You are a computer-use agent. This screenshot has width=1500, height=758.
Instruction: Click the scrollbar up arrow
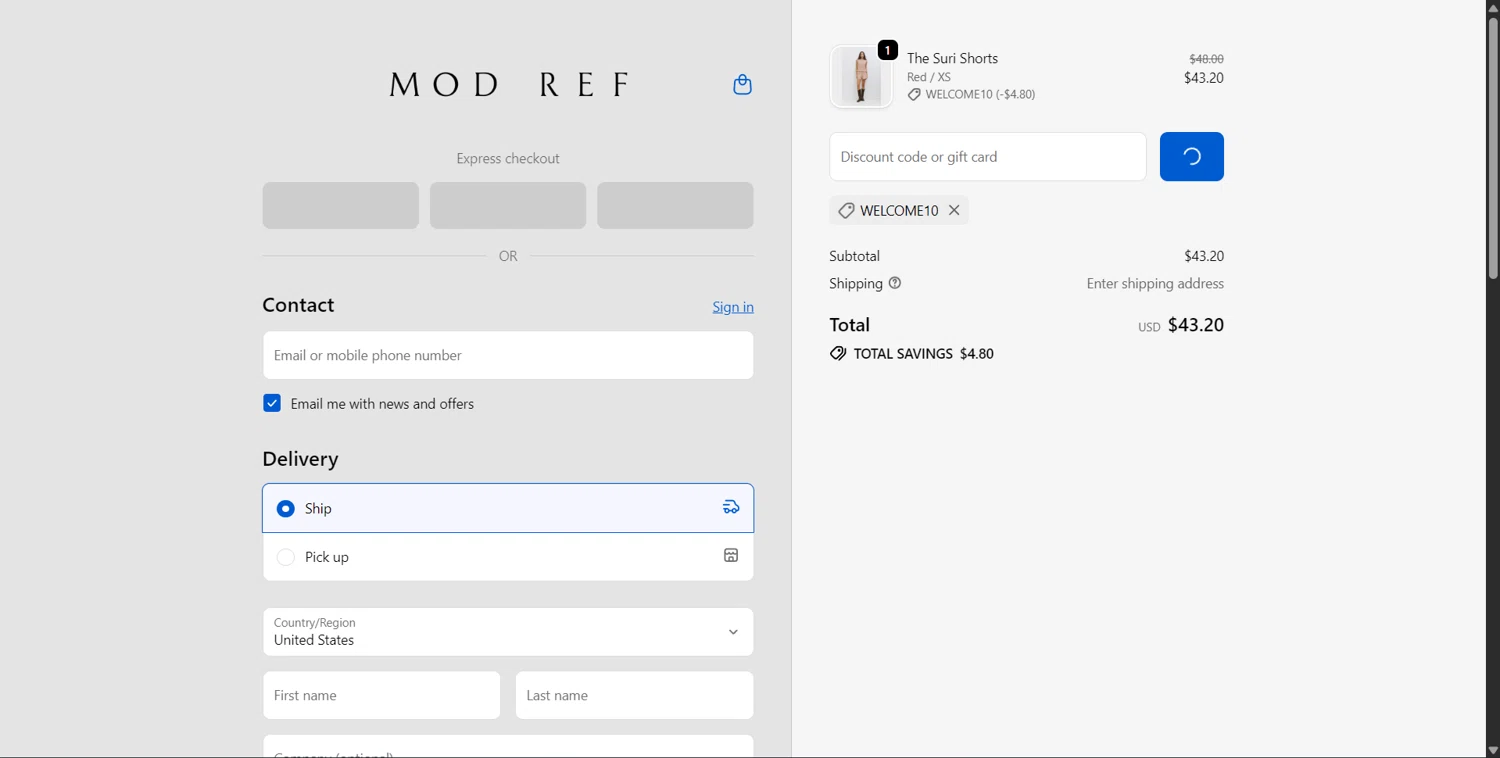point(1493,8)
